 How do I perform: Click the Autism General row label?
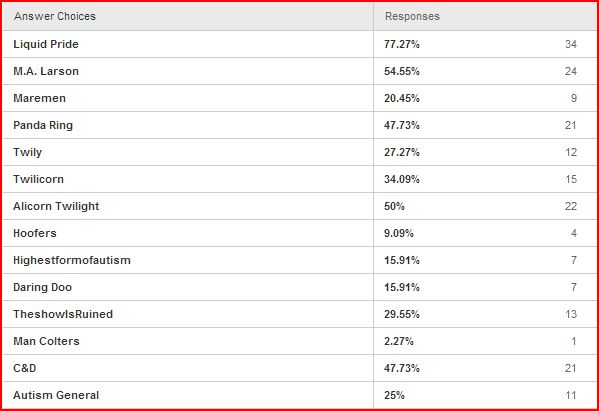pyautogui.click(x=56, y=395)
